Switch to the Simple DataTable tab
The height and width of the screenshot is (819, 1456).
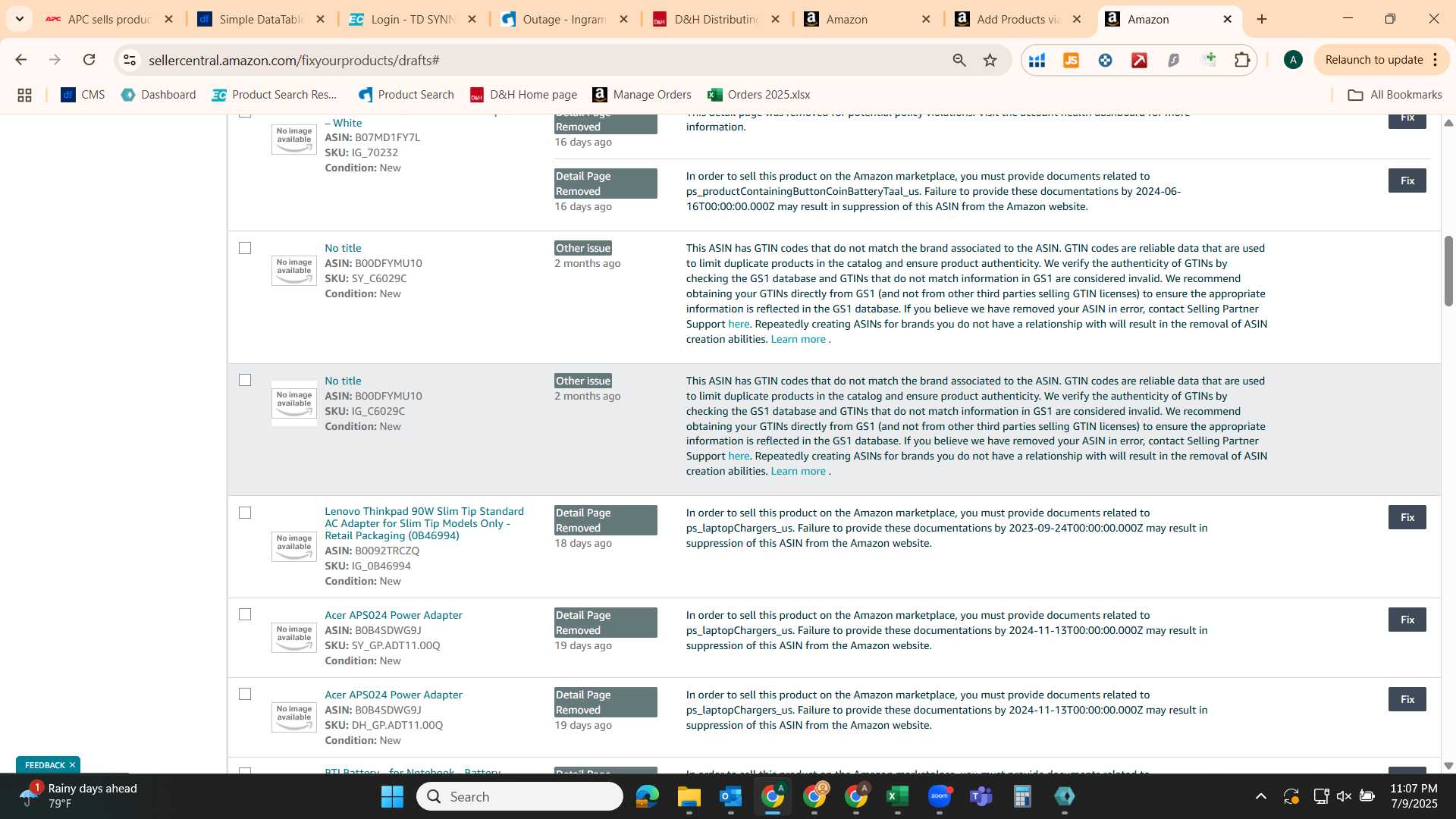tap(261, 19)
